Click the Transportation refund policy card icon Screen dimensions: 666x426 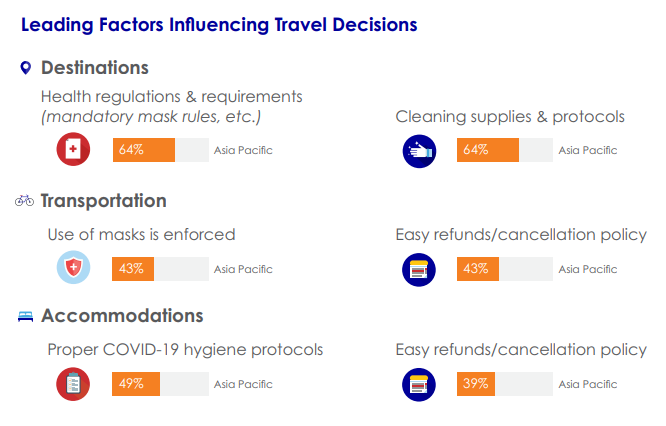(x=419, y=270)
